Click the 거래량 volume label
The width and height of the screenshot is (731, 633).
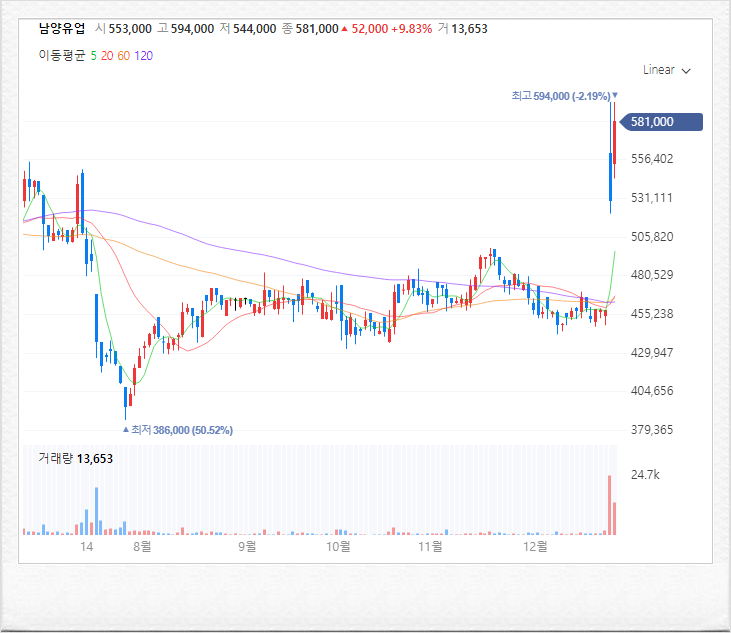(x=56, y=458)
